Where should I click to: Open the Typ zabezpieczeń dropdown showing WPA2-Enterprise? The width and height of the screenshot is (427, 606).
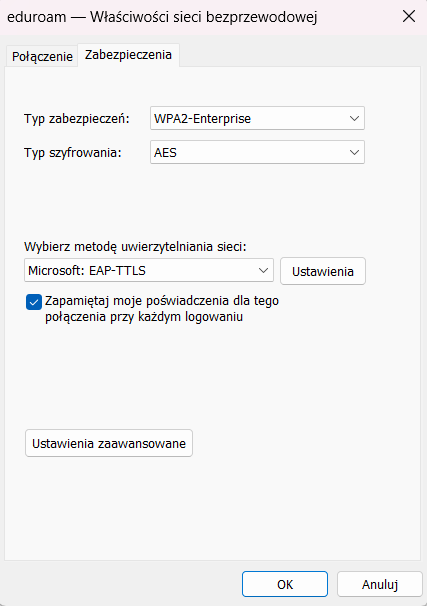257,118
